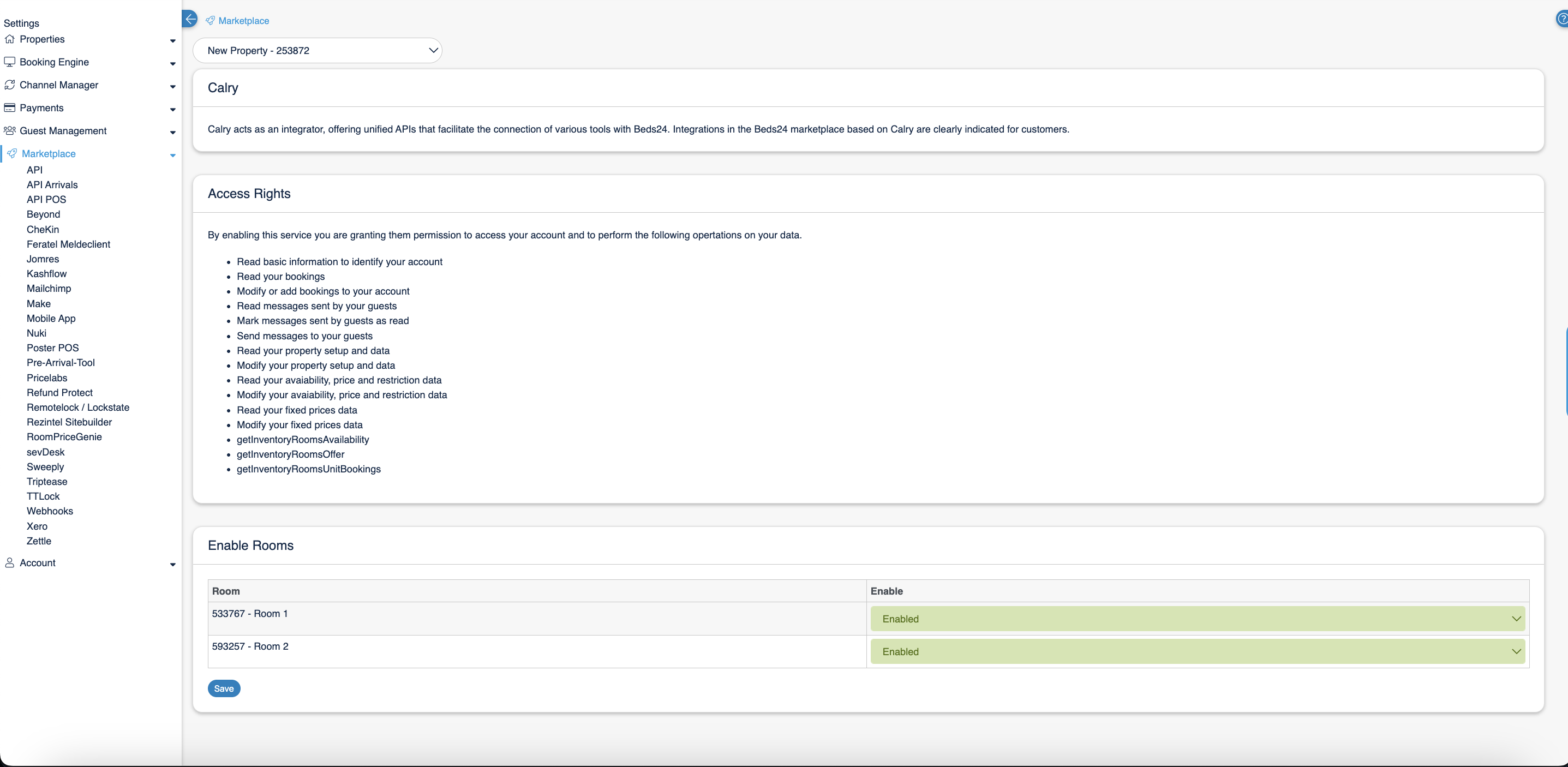
Task: Click the Properties house icon
Action: coord(9,39)
